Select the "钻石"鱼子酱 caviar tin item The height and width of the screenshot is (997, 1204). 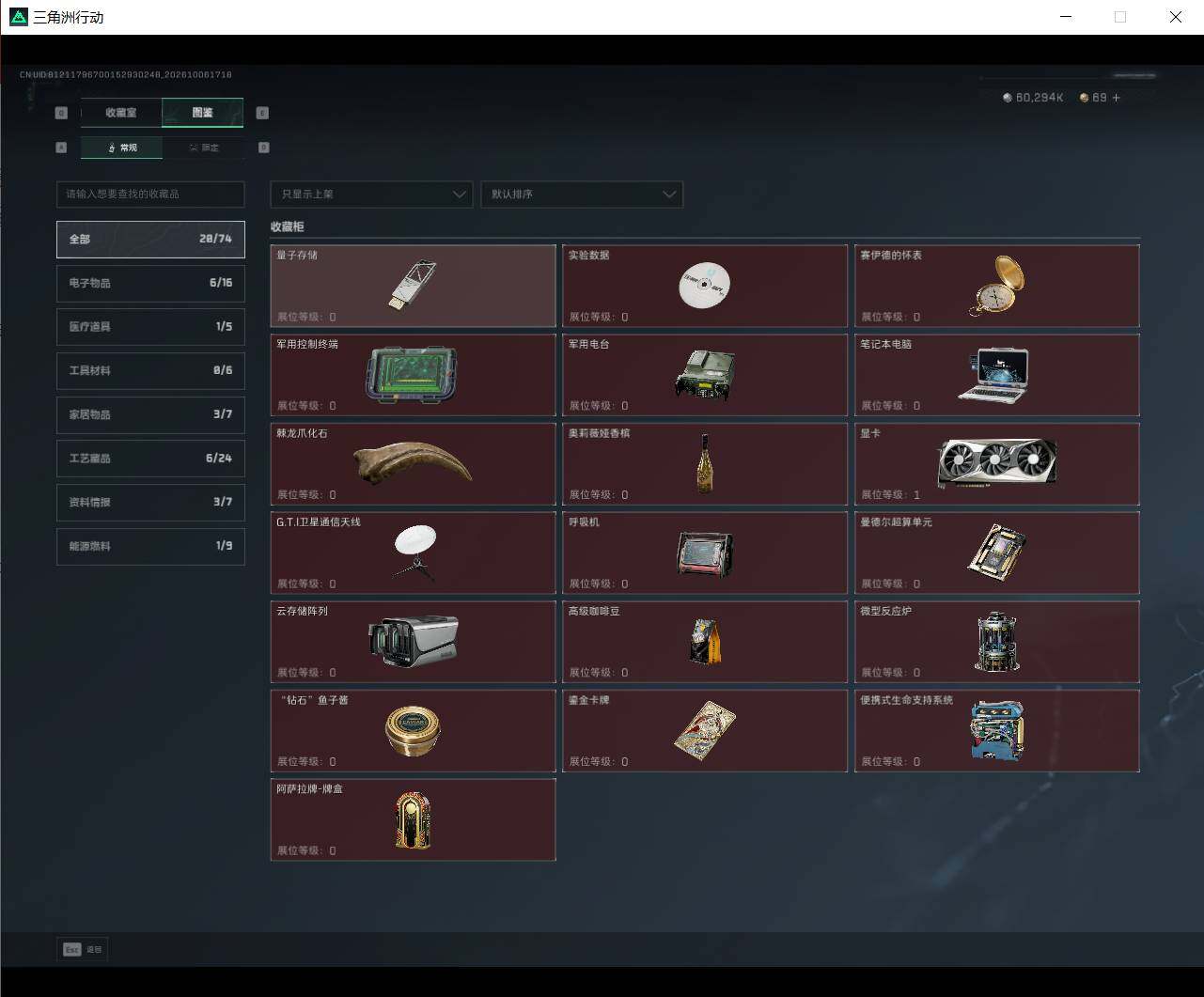(x=413, y=730)
